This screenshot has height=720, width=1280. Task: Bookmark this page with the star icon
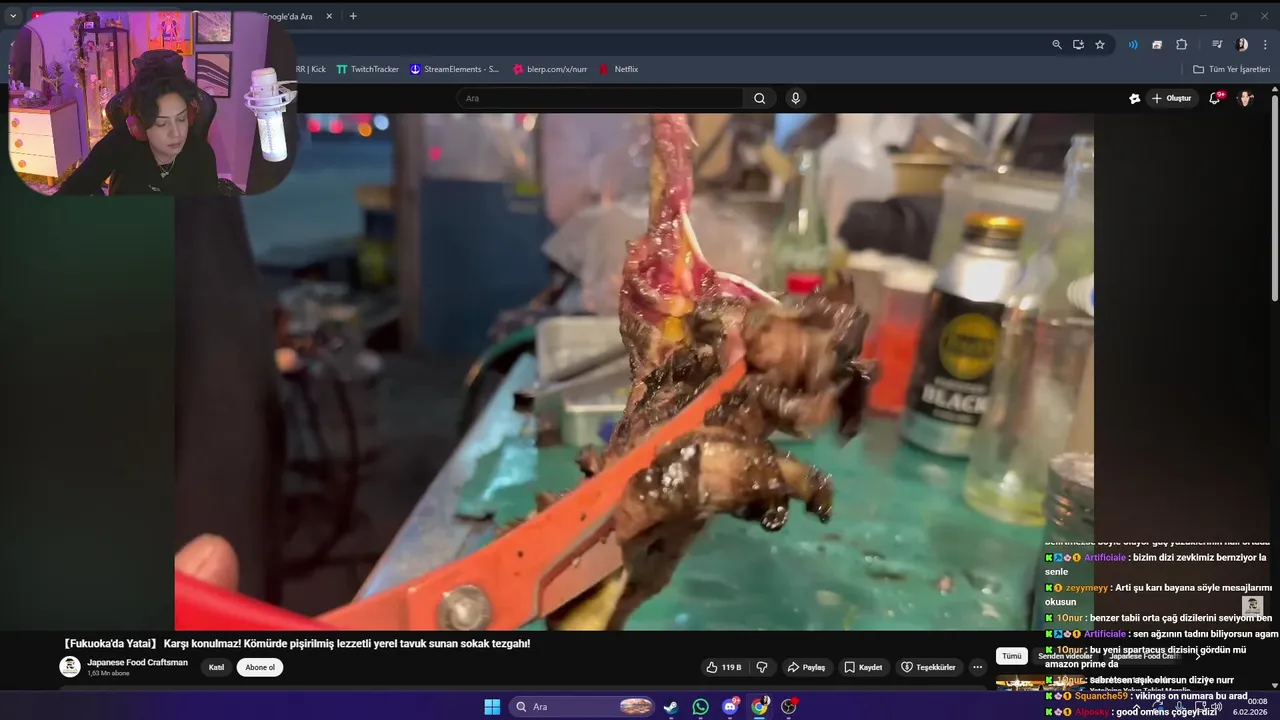tap(1100, 44)
